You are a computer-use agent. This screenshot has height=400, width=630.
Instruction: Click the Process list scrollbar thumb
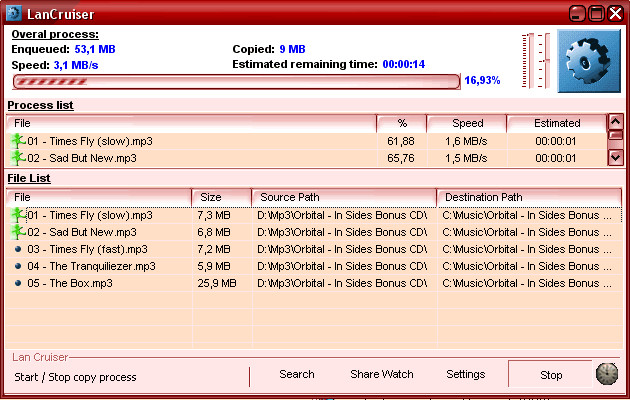[616, 135]
